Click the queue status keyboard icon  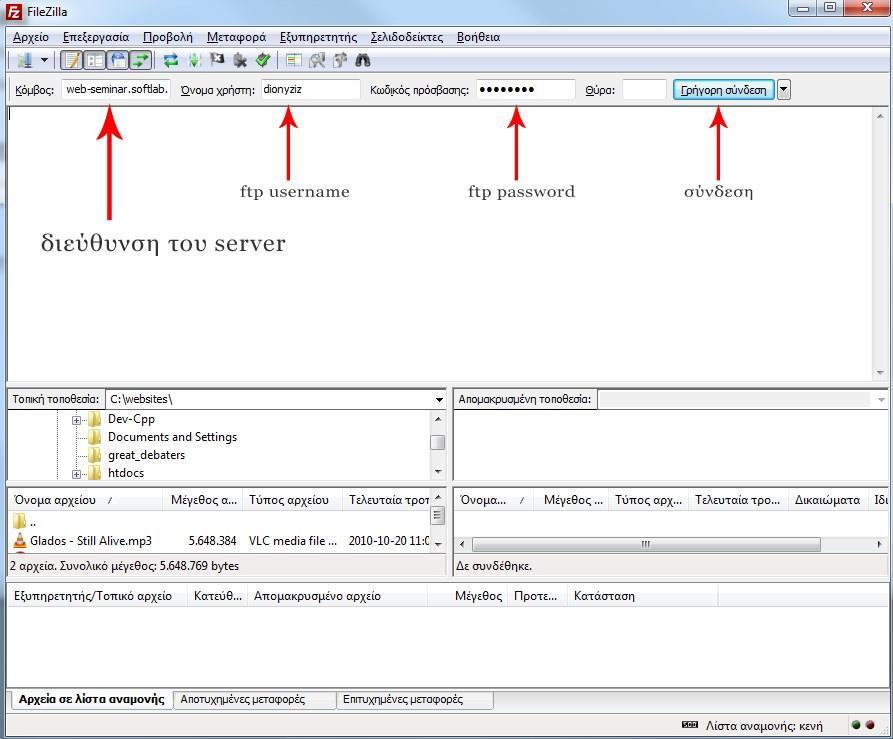point(690,725)
